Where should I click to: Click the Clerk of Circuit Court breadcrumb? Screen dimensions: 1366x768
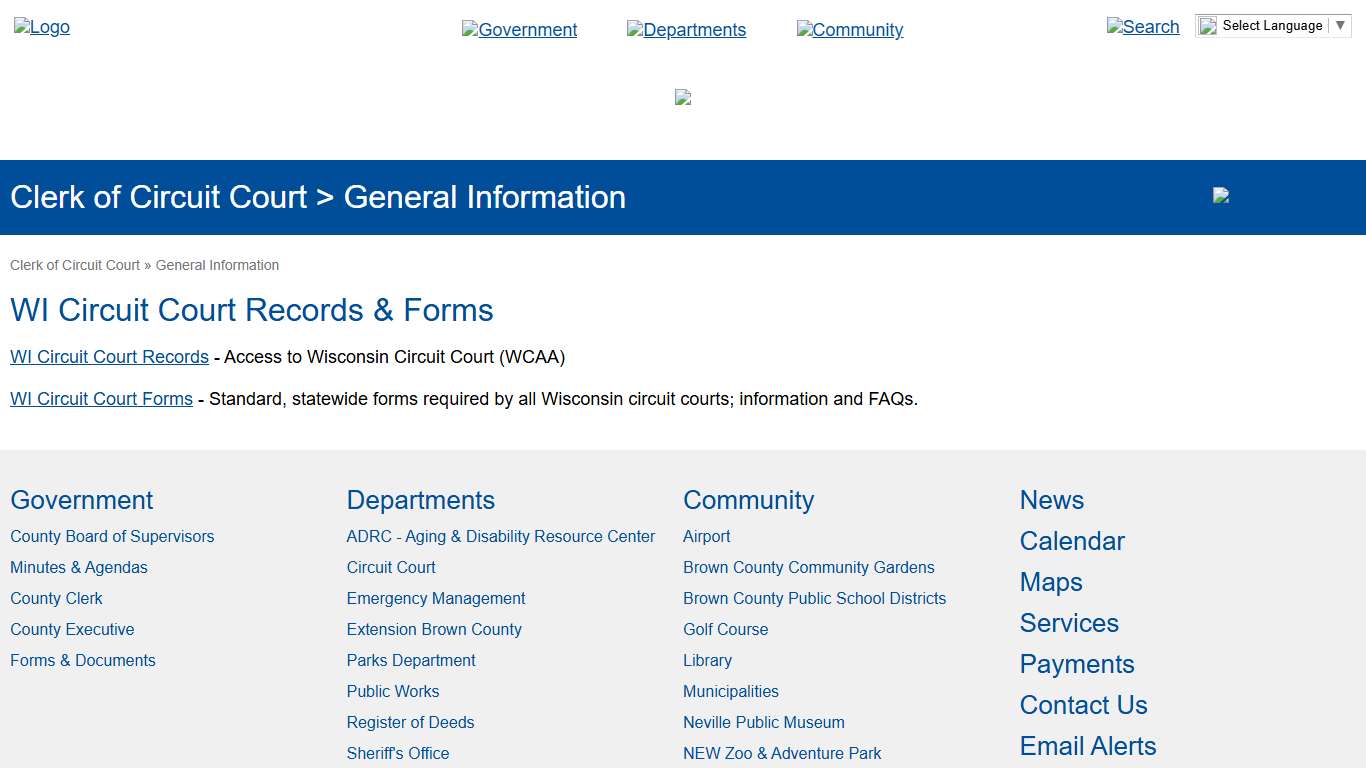pyautogui.click(x=74, y=264)
